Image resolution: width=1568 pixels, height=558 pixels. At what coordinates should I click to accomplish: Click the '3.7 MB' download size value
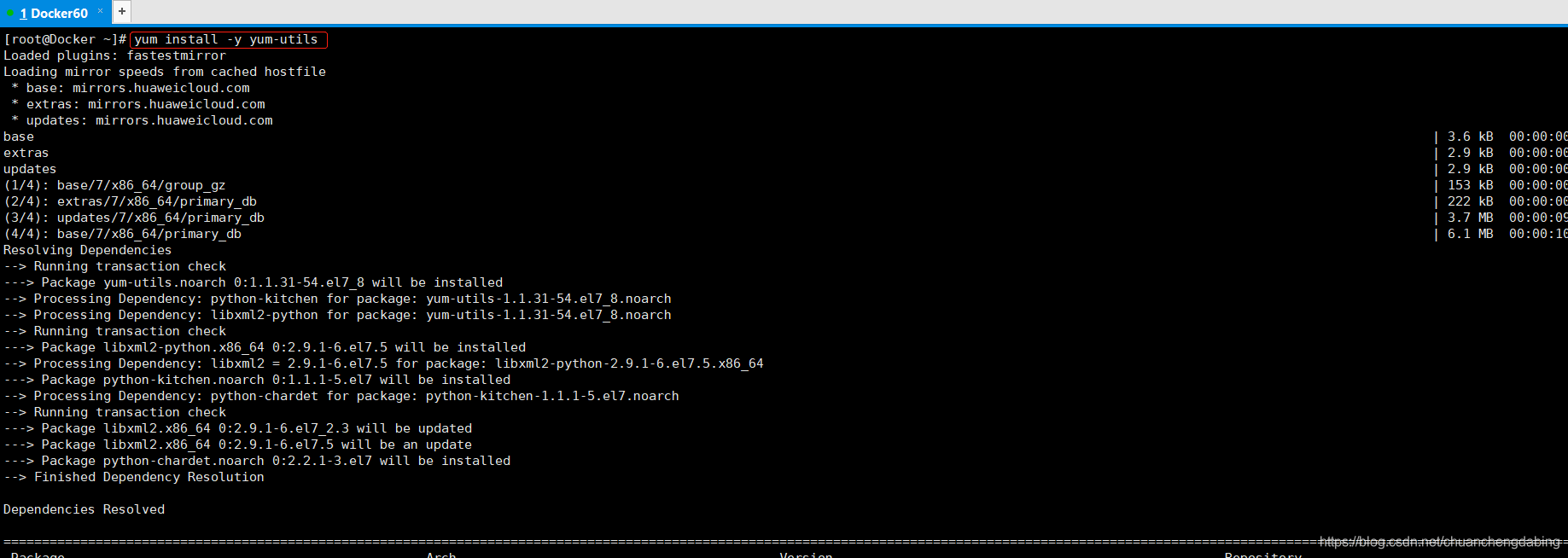[1470, 218]
